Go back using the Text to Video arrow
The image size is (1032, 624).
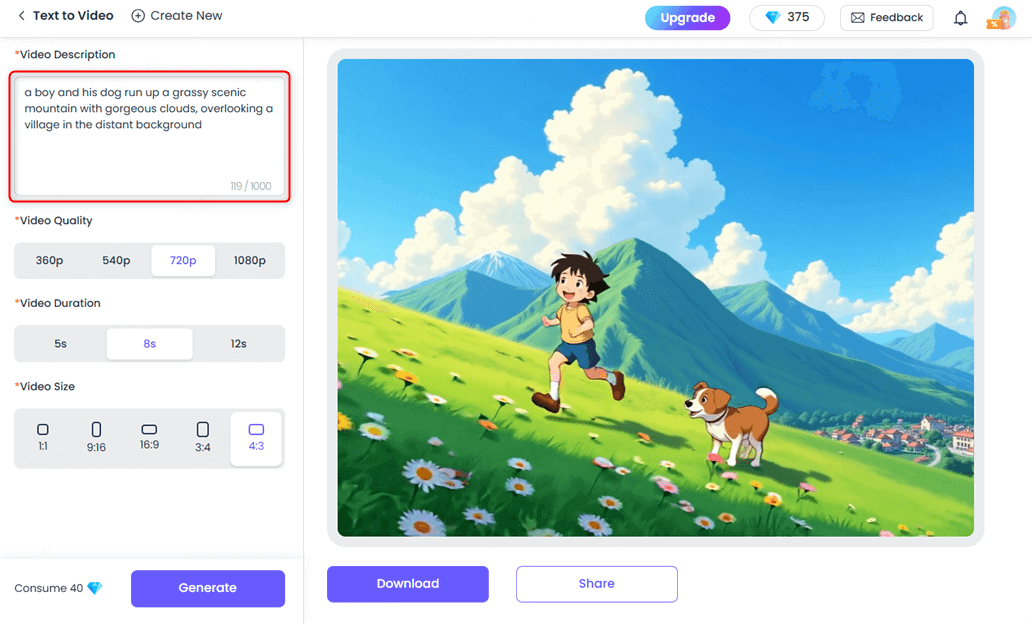[22, 15]
